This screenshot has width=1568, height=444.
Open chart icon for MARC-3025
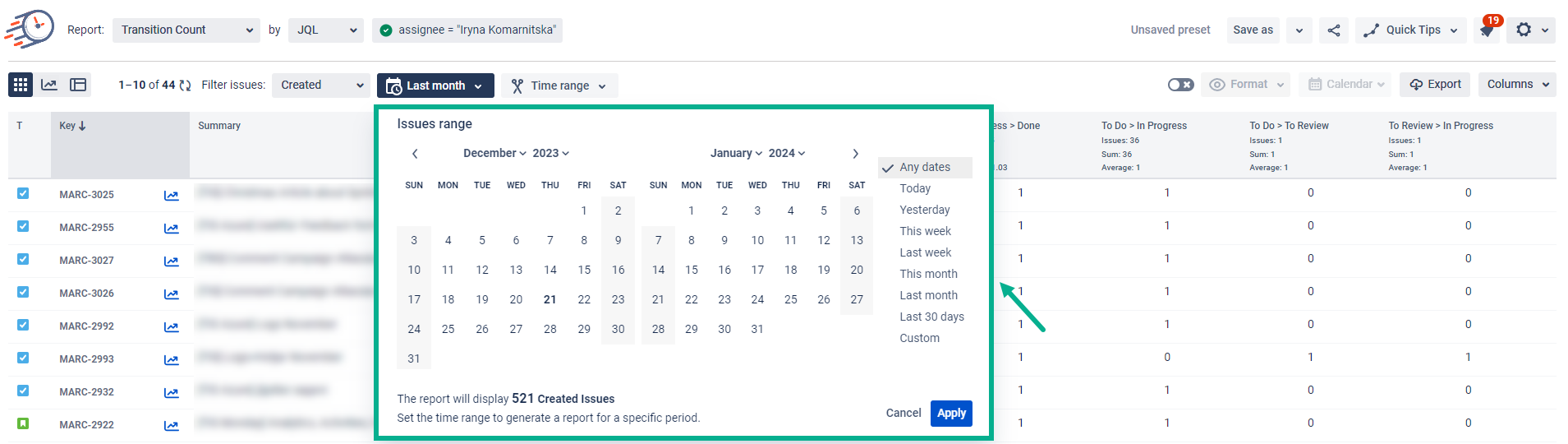point(171,196)
